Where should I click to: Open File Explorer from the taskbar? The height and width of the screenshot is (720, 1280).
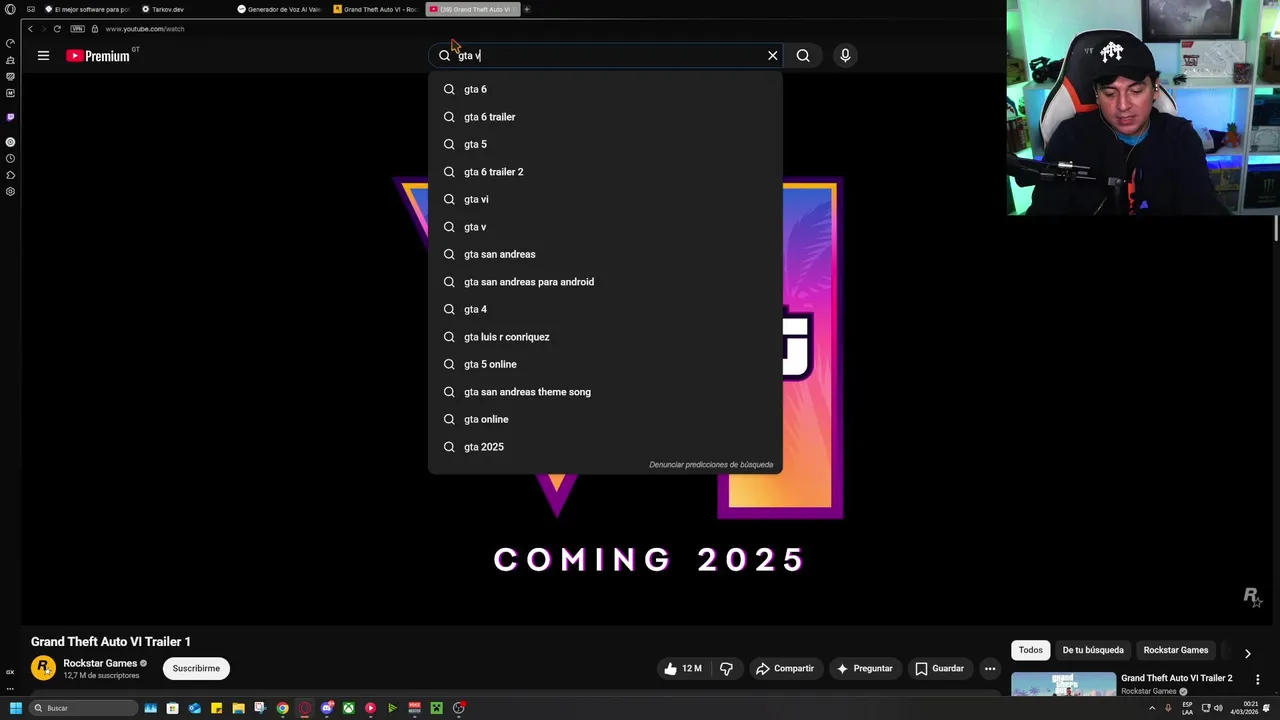[x=239, y=708]
